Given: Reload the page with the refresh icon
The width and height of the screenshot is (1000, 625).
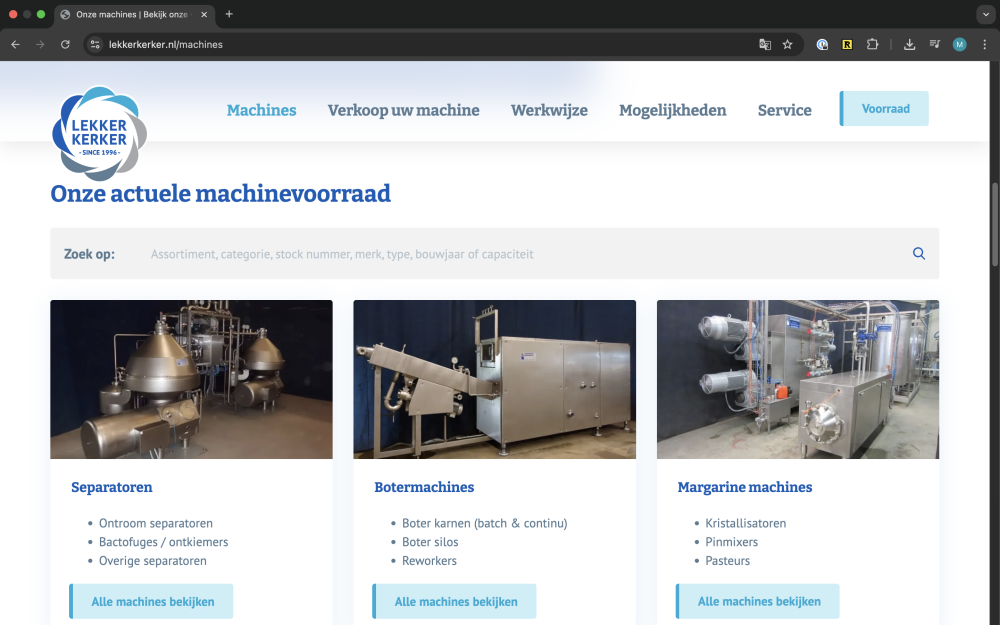Looking at the screenshot, I should tap(65, 44).
